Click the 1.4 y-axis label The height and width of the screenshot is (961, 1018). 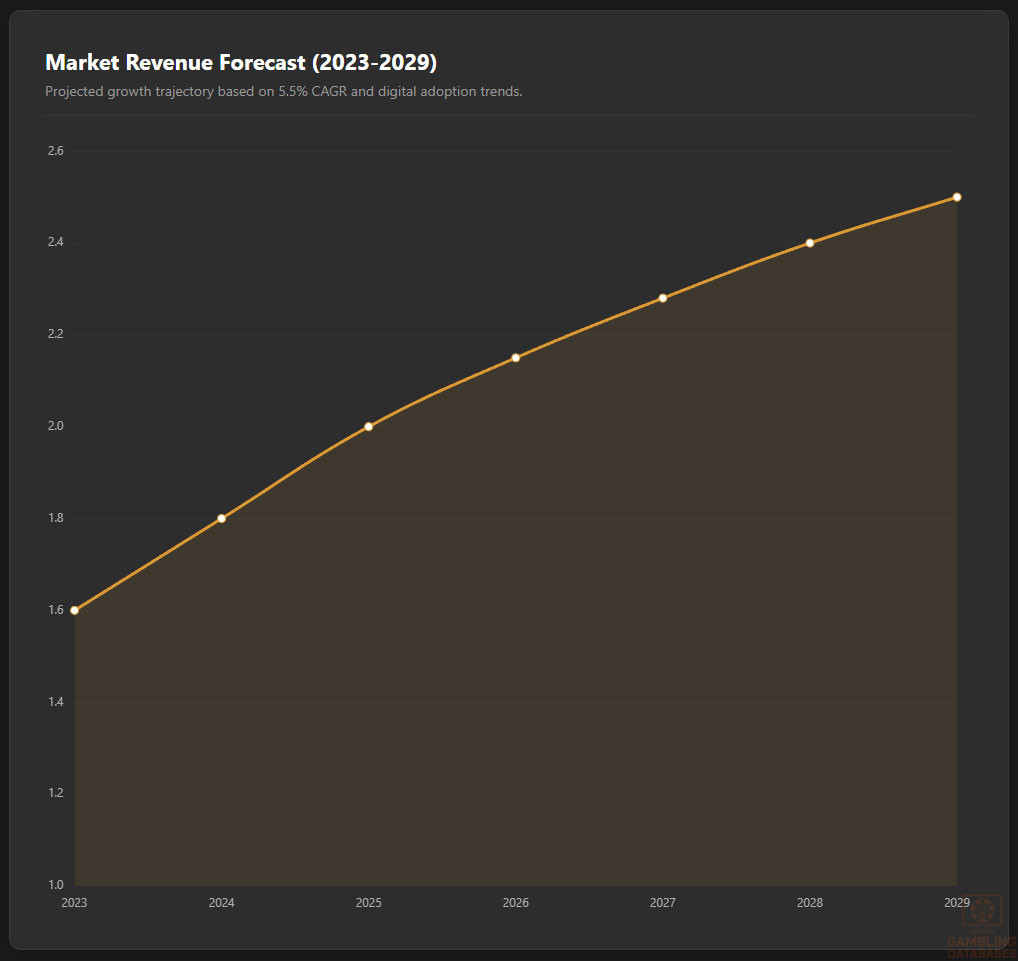[55, 702]
